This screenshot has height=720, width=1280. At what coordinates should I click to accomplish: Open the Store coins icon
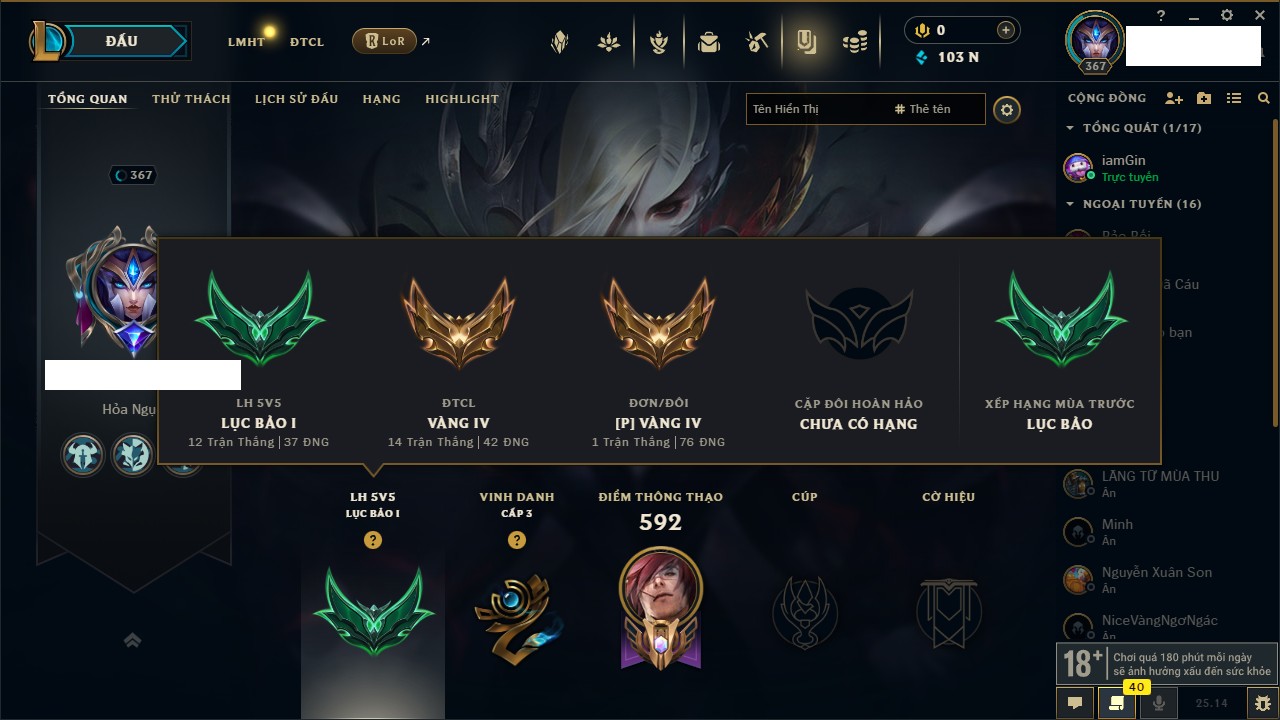[854, 42]
